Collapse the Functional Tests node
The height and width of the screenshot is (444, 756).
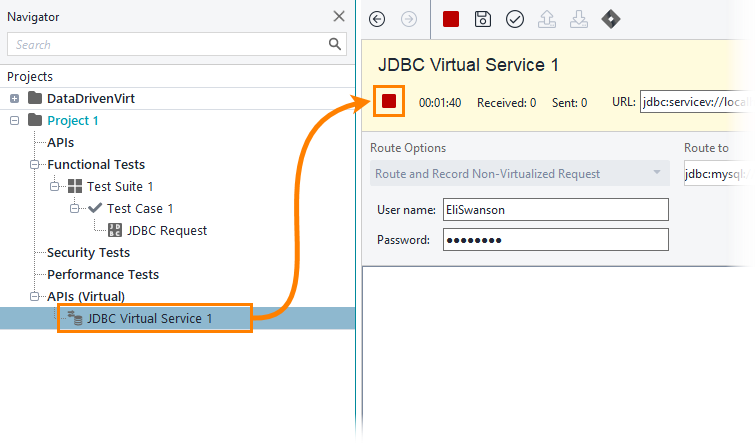[35, 164]
